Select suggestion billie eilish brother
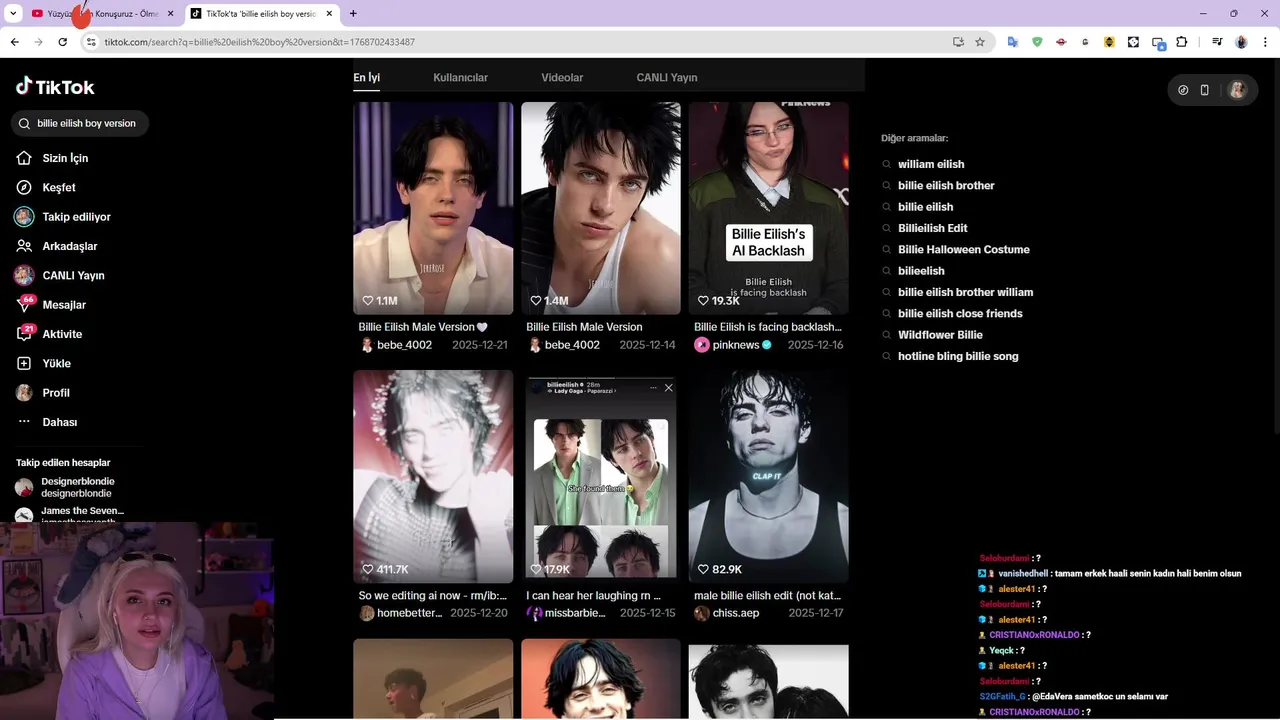The height and width of the screenshot is (720, 1280). (946, 185)
